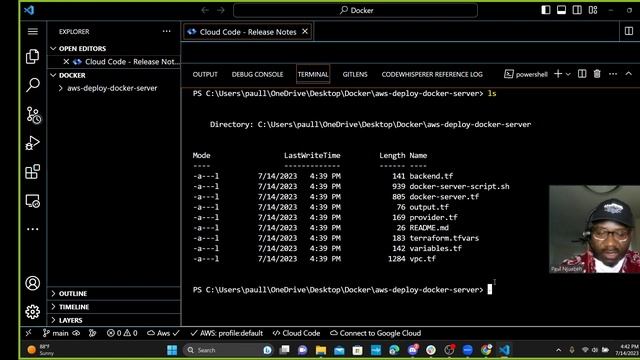Image resolution: width=640 pixels, height=360 pixels.
Task: Go back with the navigation arrow
Action: (205, 10)
